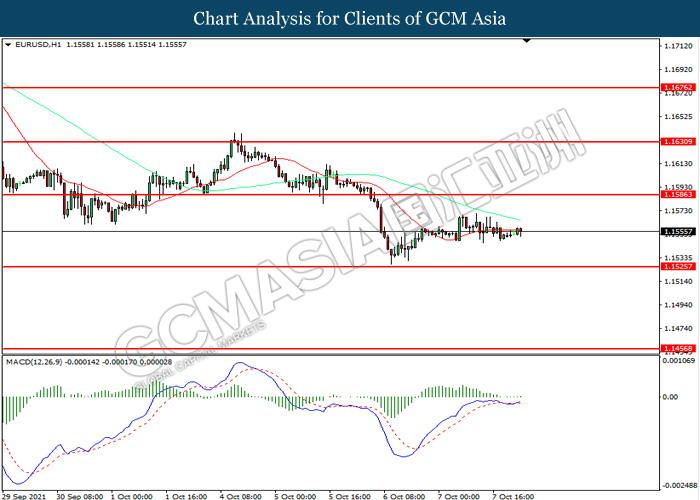Select the 1.14568 support price label

678,348
